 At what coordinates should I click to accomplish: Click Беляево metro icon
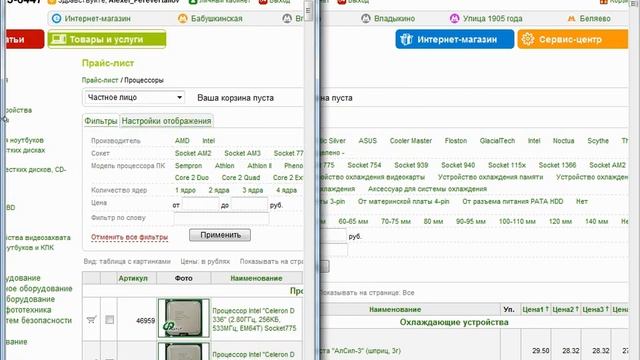click(x=571, y=18)
